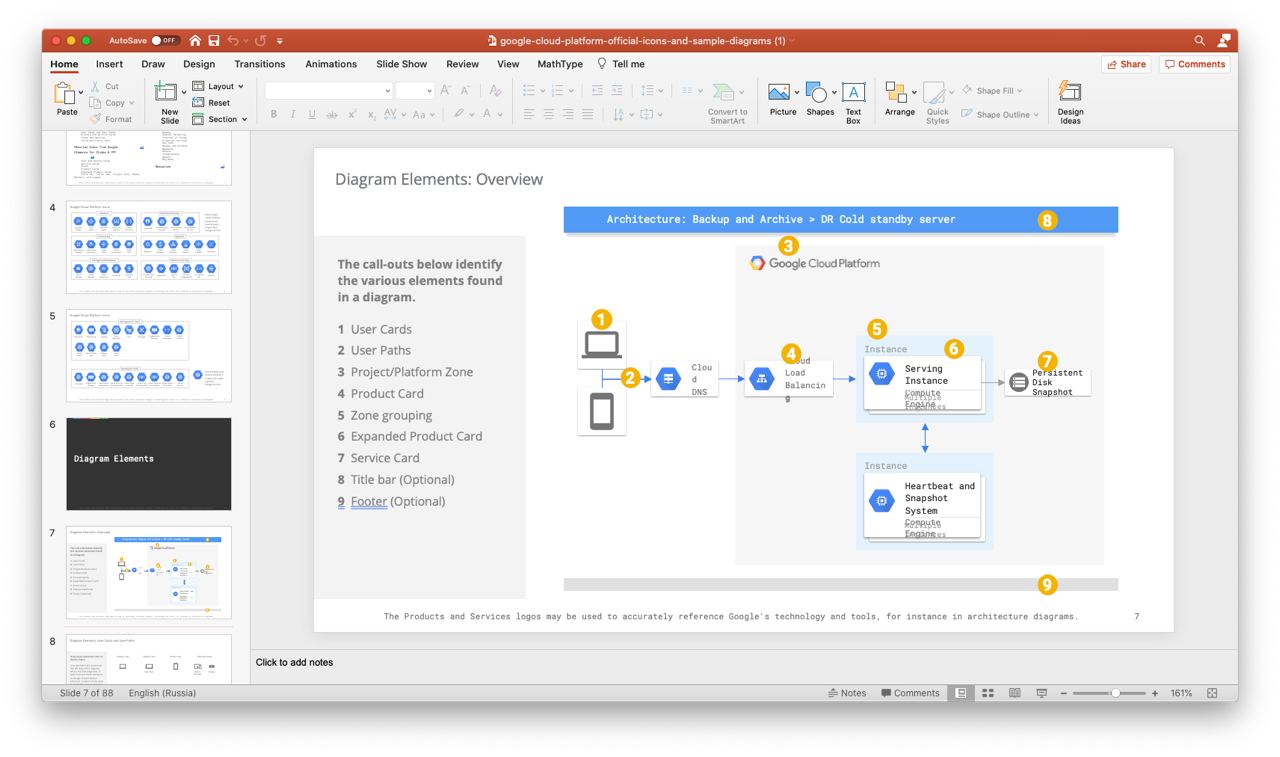Click the numbered list icon
1280x757 pixels.
click(557, 90)
